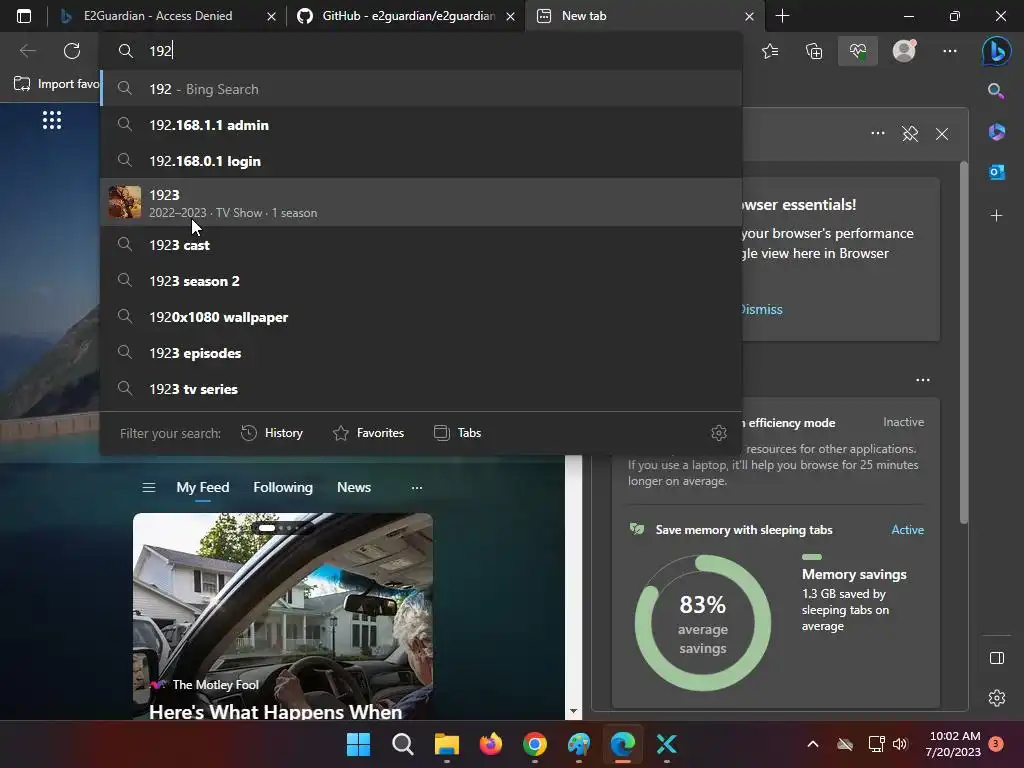Open taskbar Search

click(402, 744)
